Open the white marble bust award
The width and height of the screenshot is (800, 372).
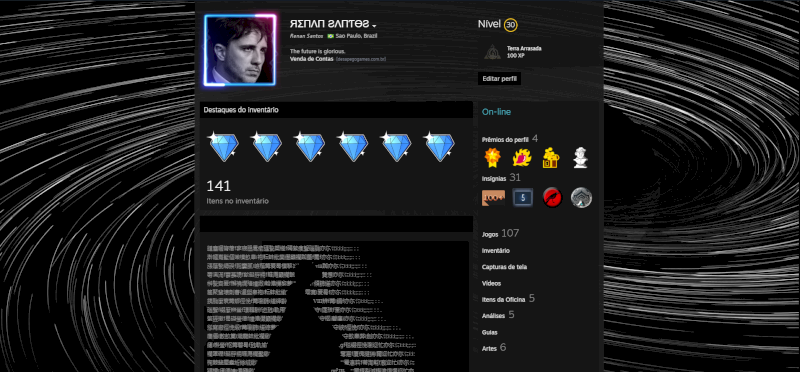[581, 158]
